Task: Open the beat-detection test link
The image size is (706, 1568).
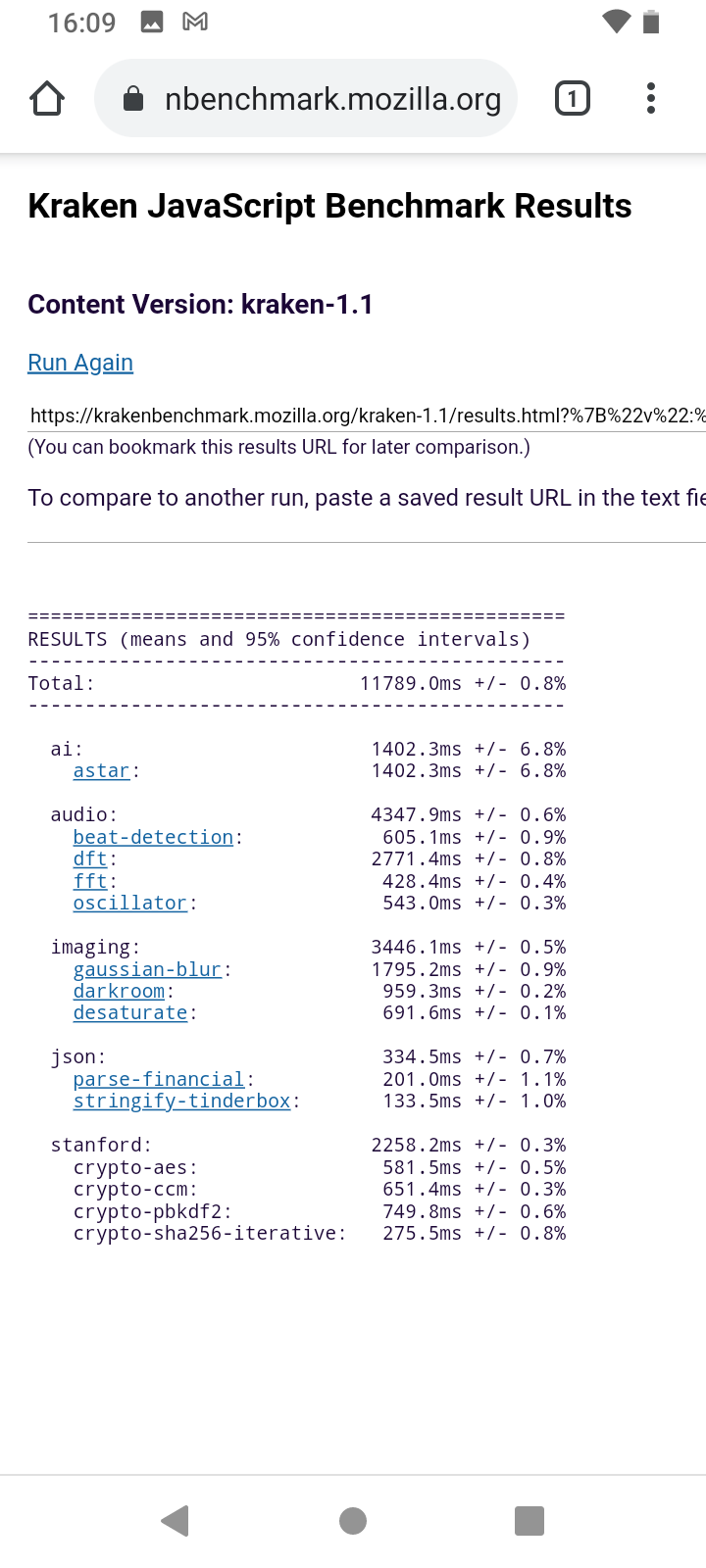Action: [x=153, y=838]
